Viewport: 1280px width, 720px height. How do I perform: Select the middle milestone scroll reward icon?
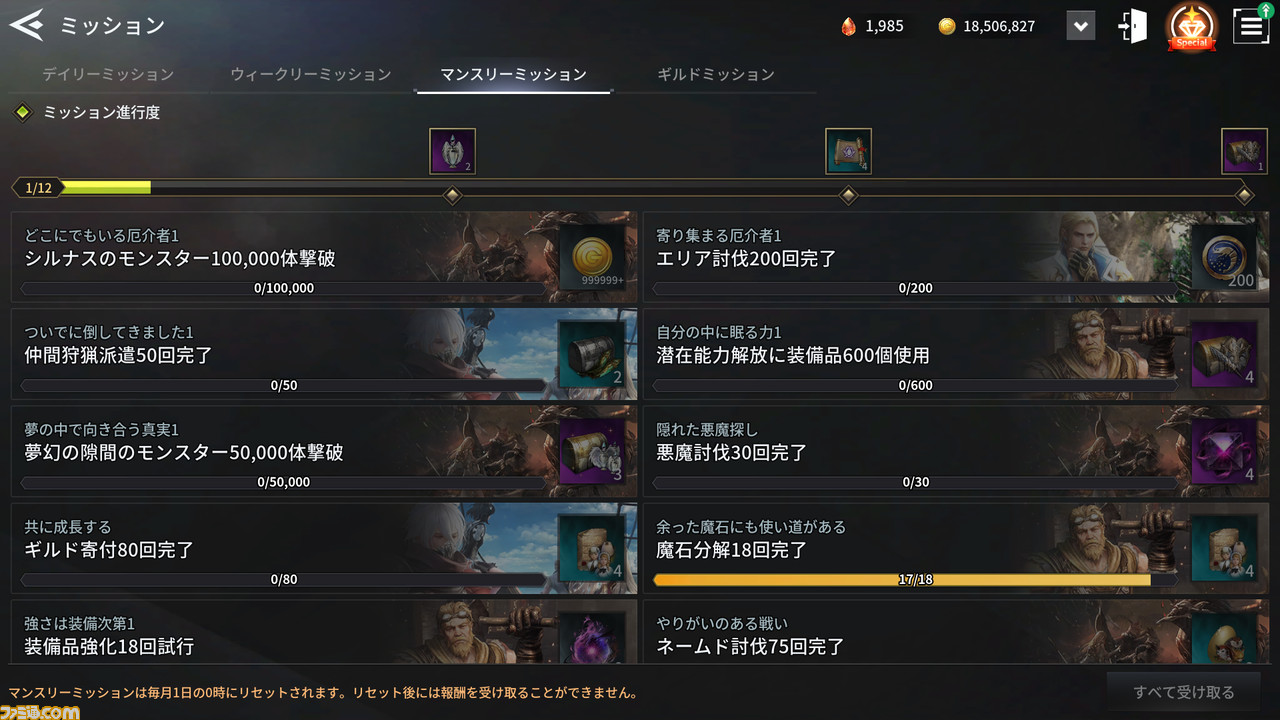click(848, 151)
